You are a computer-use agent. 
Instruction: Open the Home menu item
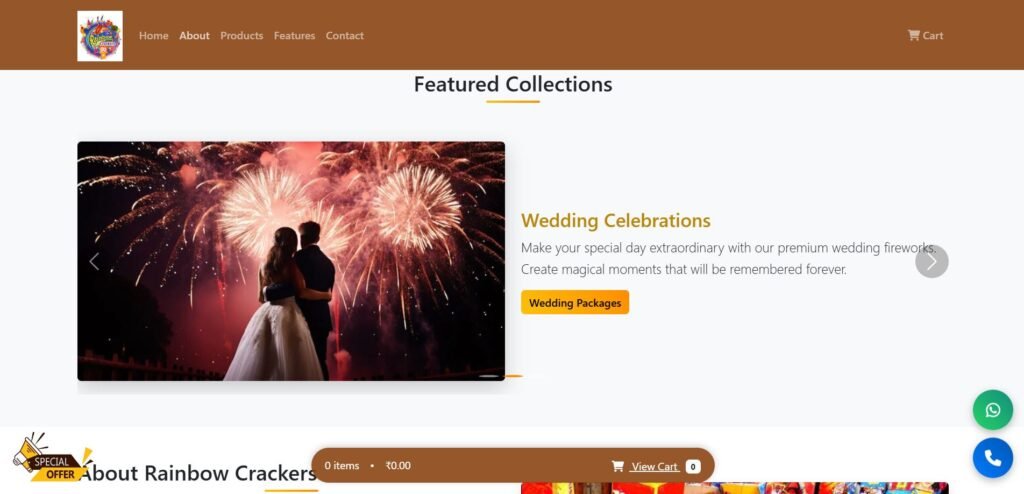coord(153,35)
